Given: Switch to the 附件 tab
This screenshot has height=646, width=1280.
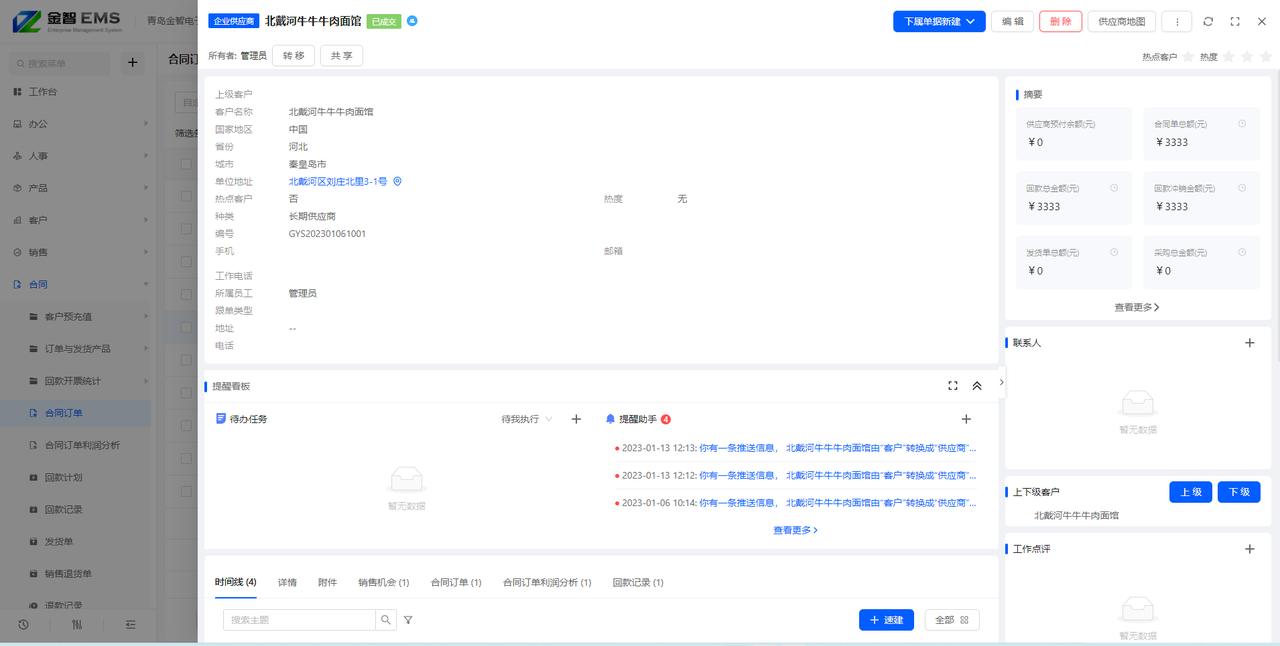Looking at the screenshot, I should (328, 582).
